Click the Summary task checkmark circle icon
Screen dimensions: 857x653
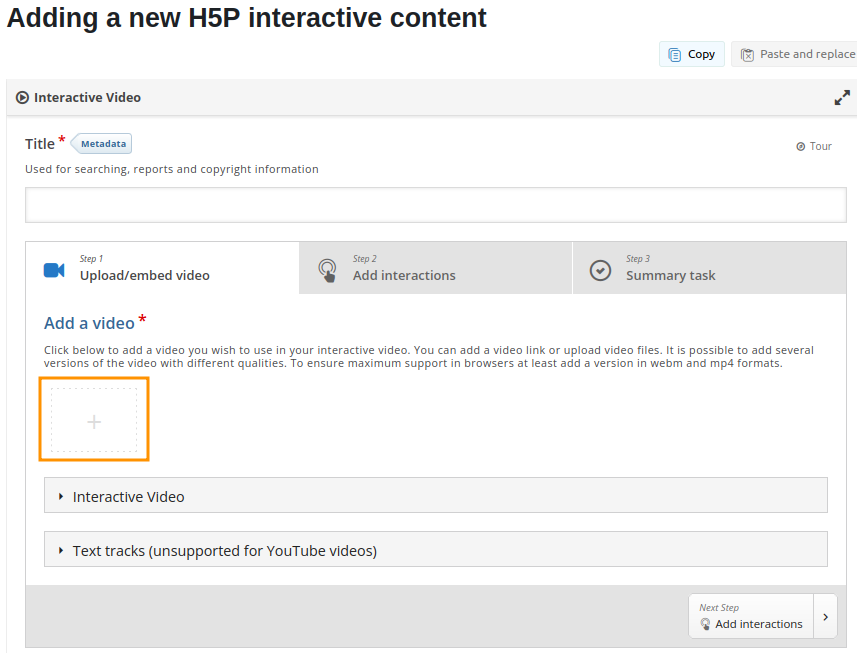(x=600, y=270)
